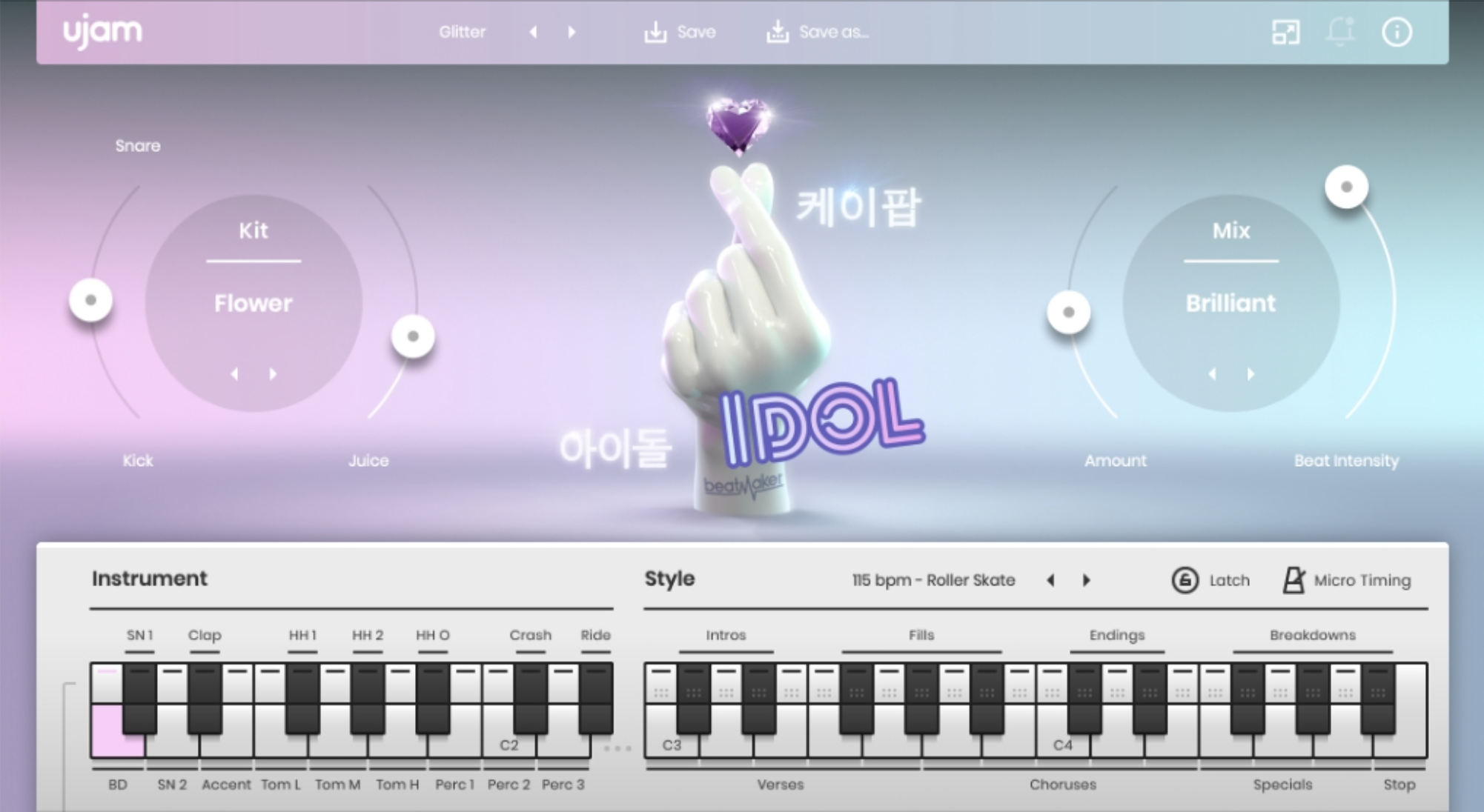Click the Instrument heading
Screen dimensions: 1484x812
point(150,579)
